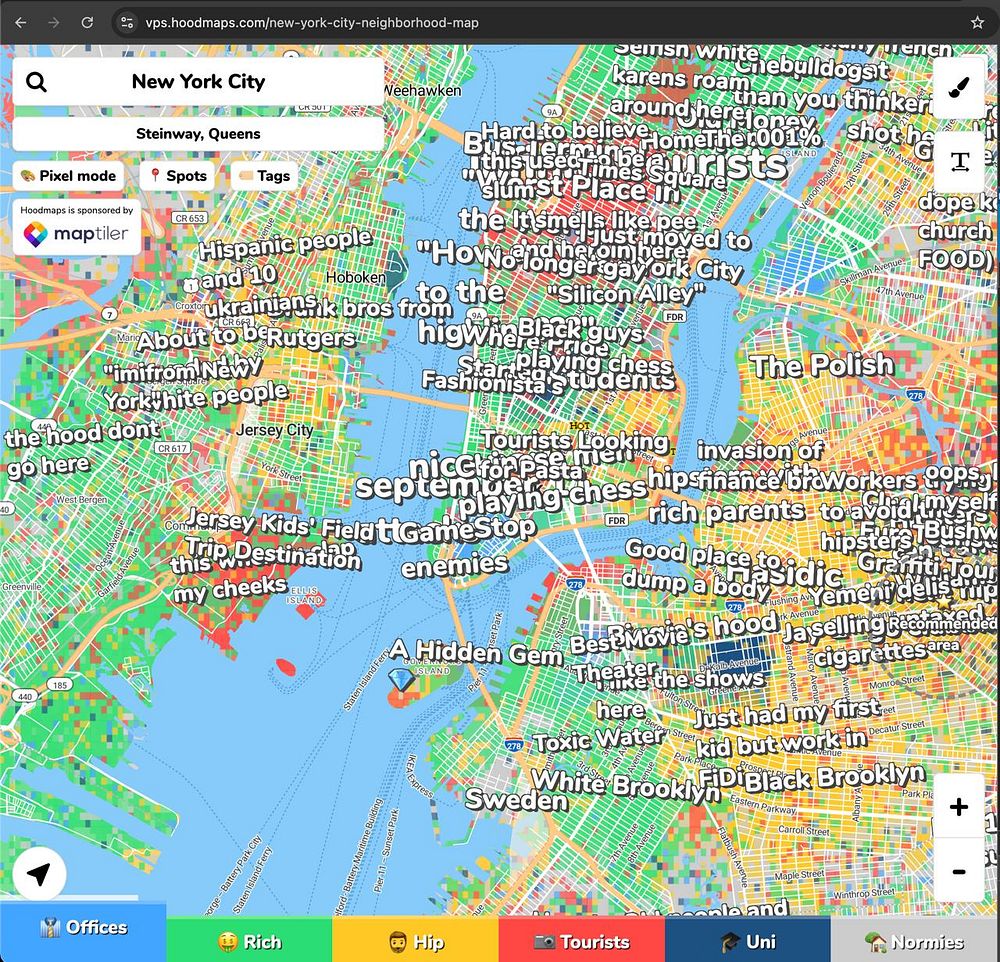Click the 'White Brooklyn' map tag
The height and width of the screenshot is (962, 1000).
click(626, 785)
